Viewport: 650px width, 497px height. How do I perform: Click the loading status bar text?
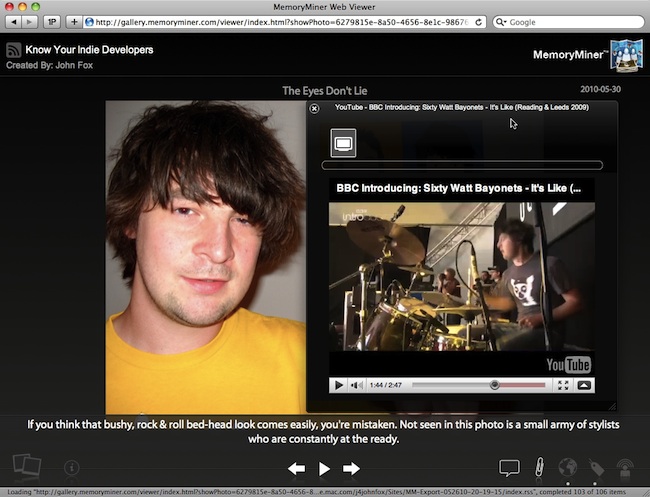point(317,492)
